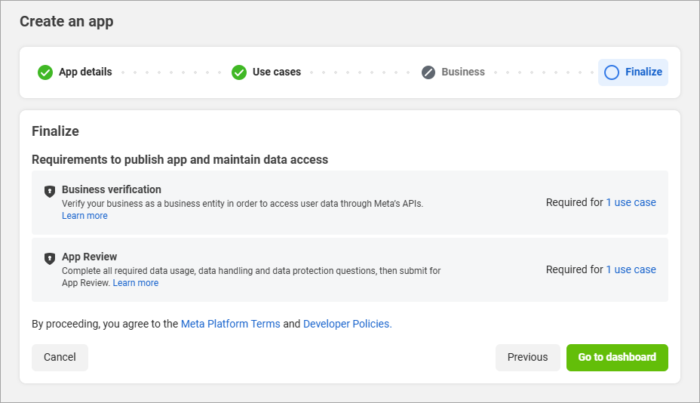
Task: Click the Finalize section heading
Action: coord(55,131)
